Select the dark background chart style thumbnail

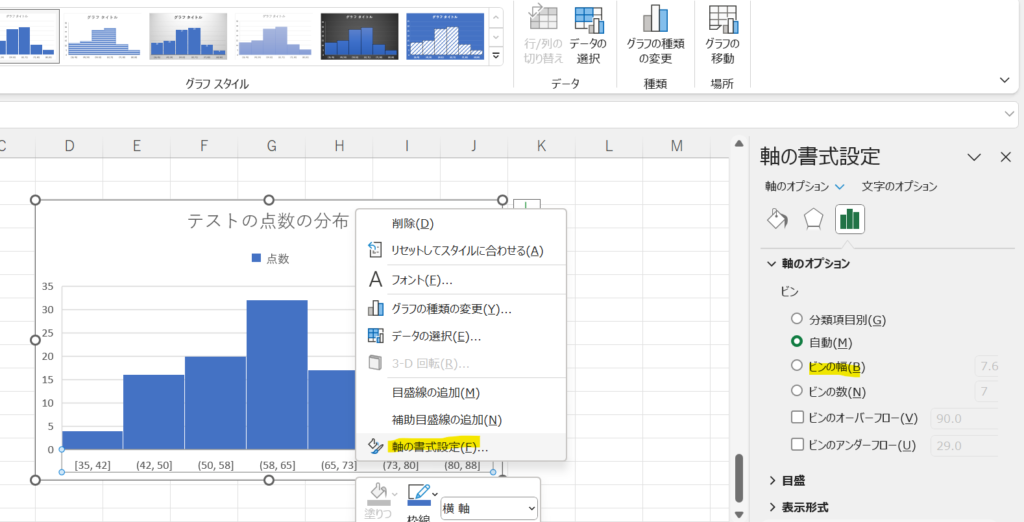[359, 37]
